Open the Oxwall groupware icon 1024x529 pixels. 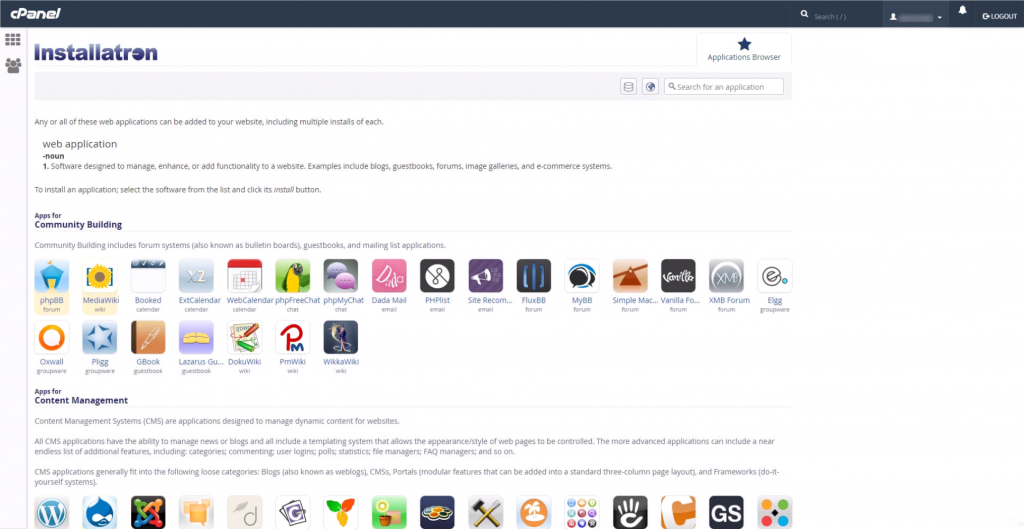(x=52, y=337)
